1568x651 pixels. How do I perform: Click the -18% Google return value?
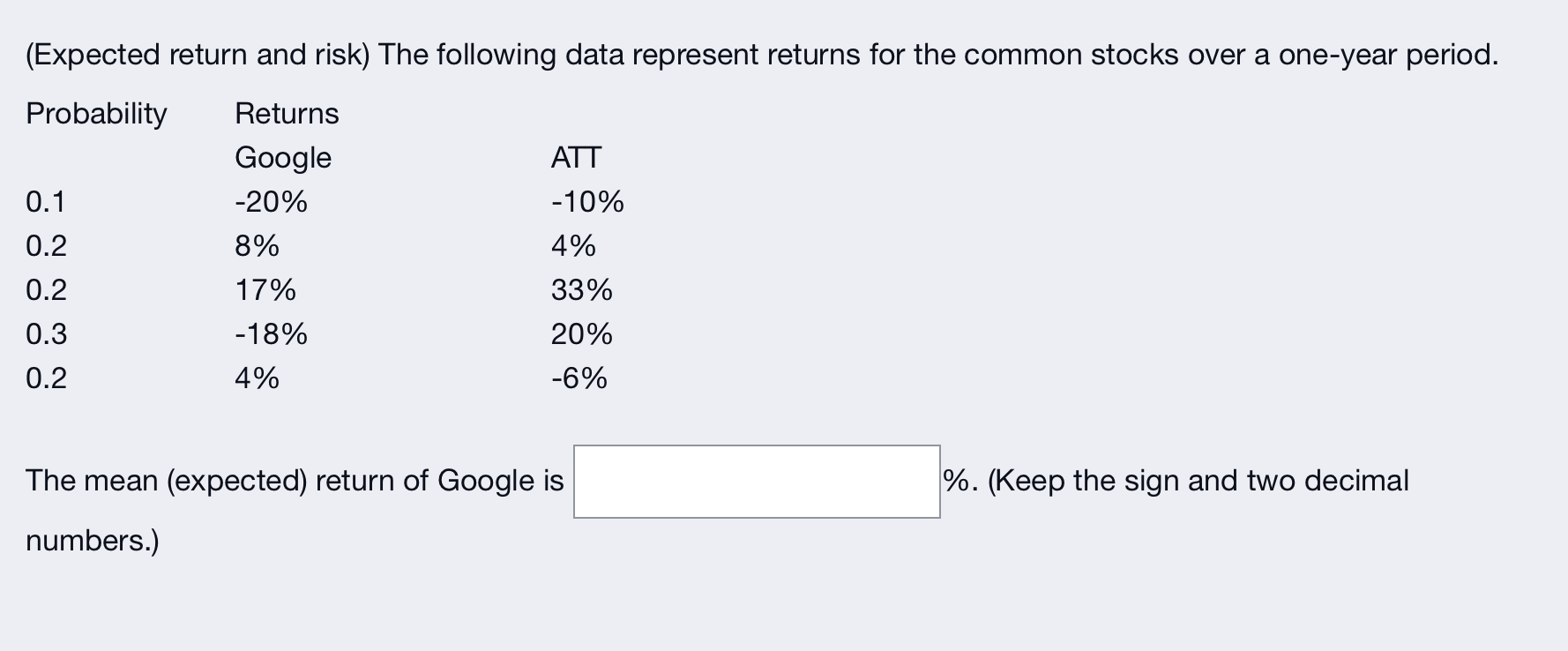(x=269, y=334)
